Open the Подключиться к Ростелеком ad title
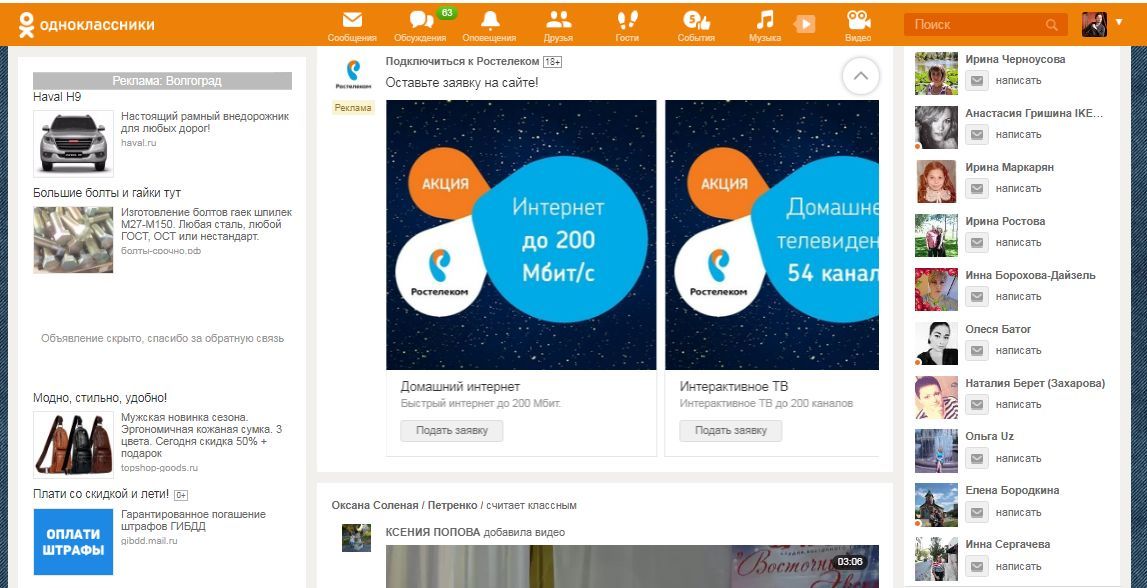This screenshot has width=1147, height=588. pyautogui.click(x=462, y=61)
